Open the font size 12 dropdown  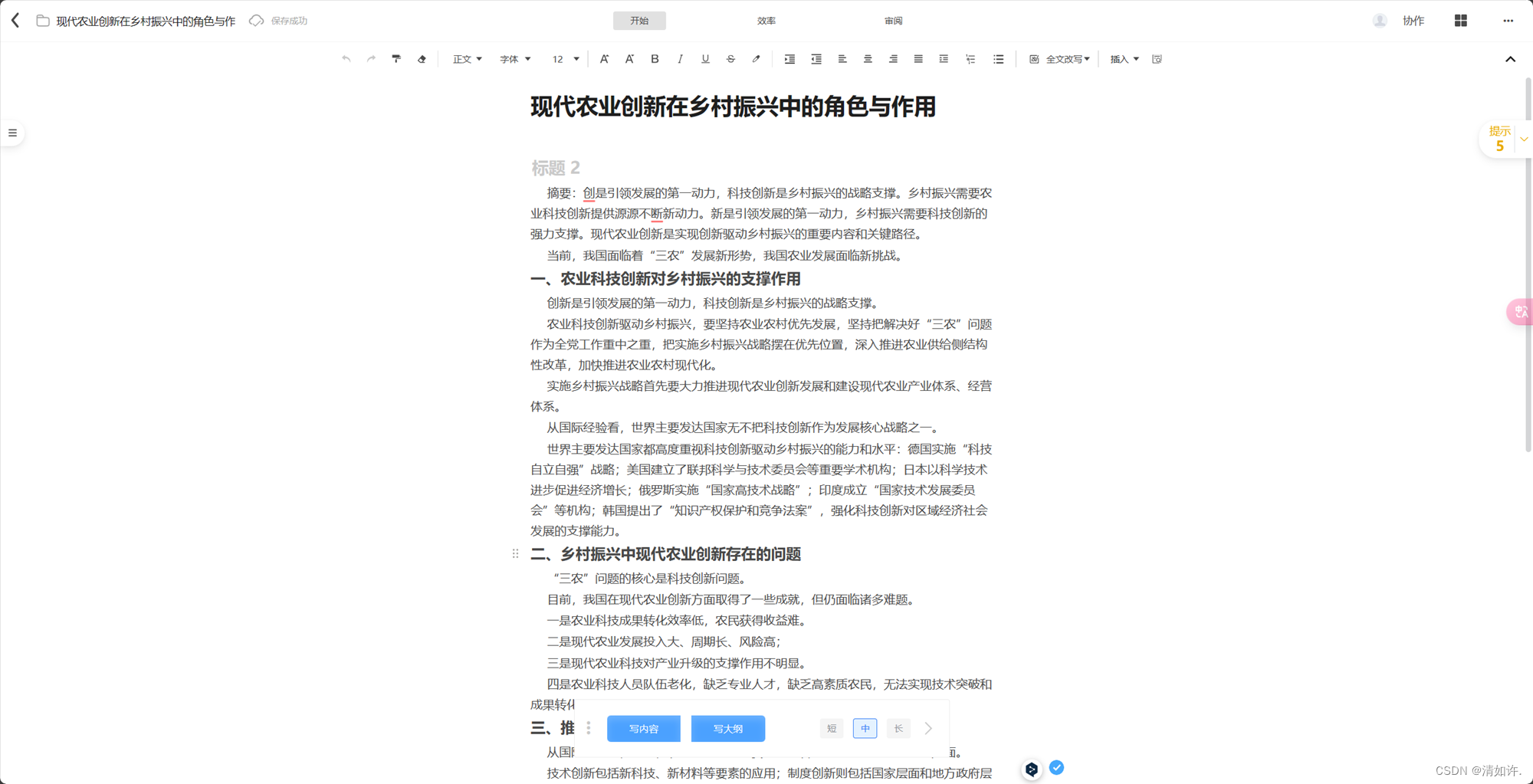(566, 59)
